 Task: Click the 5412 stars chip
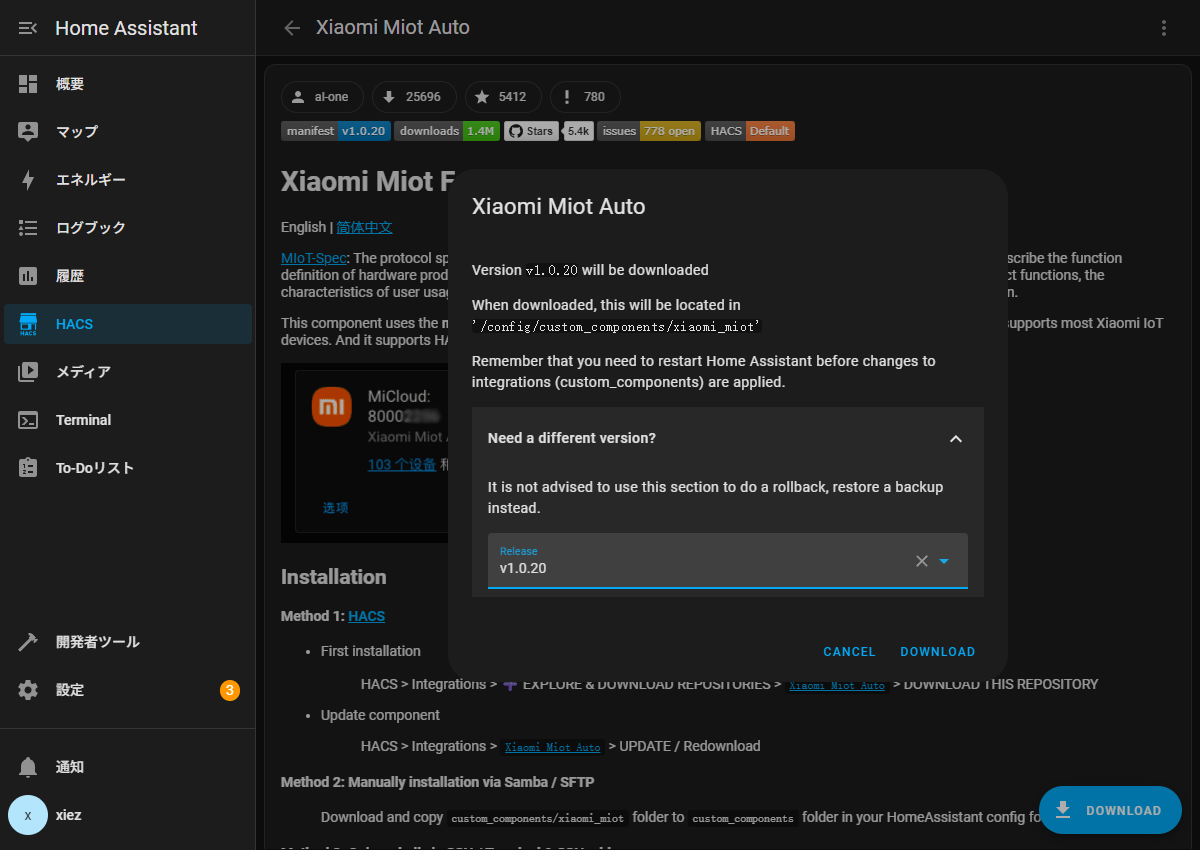click(503, 97)
